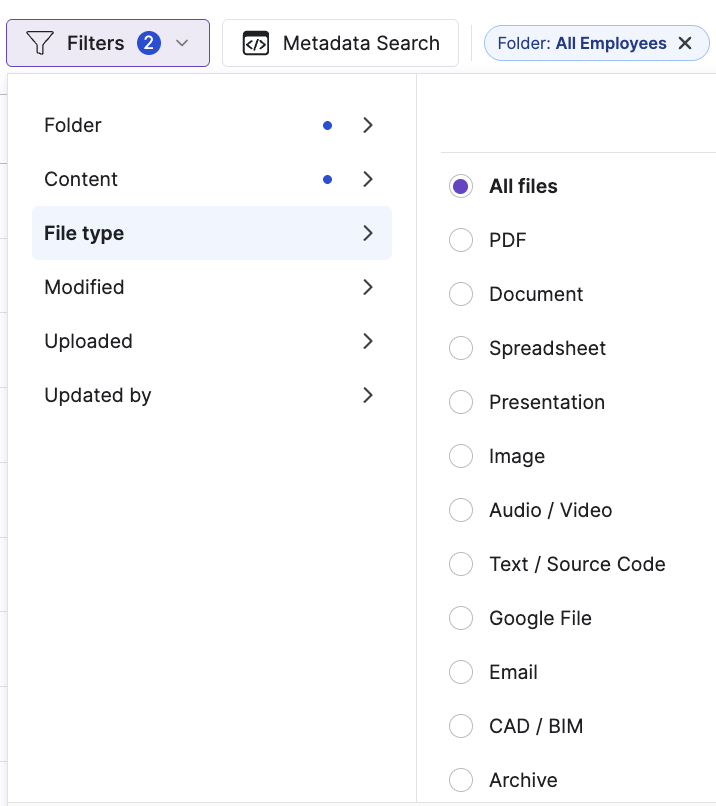Choose Audio / Video file type

pos(461,510)
